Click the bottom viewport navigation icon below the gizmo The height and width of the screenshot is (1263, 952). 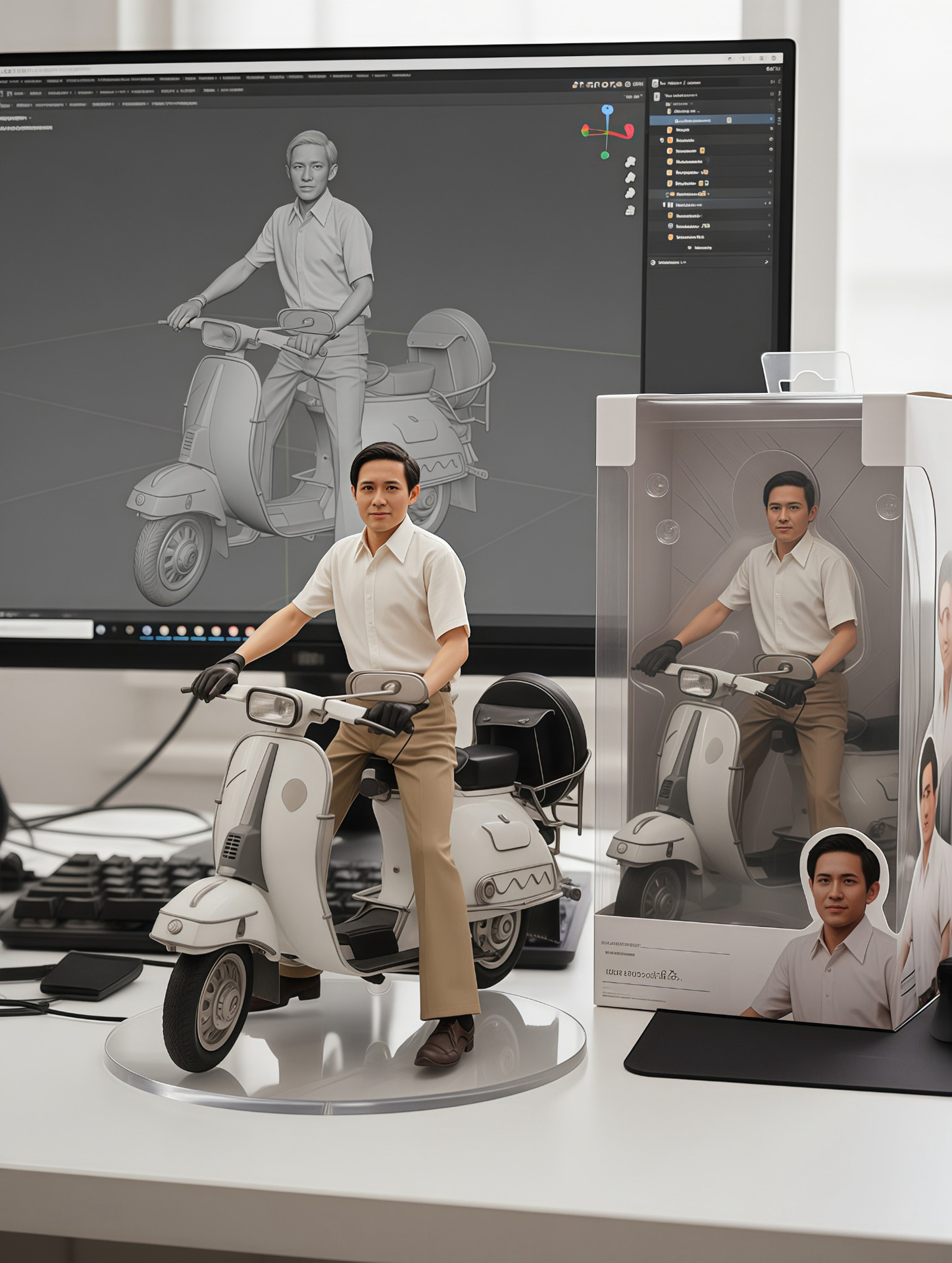(x=630, y=210)
